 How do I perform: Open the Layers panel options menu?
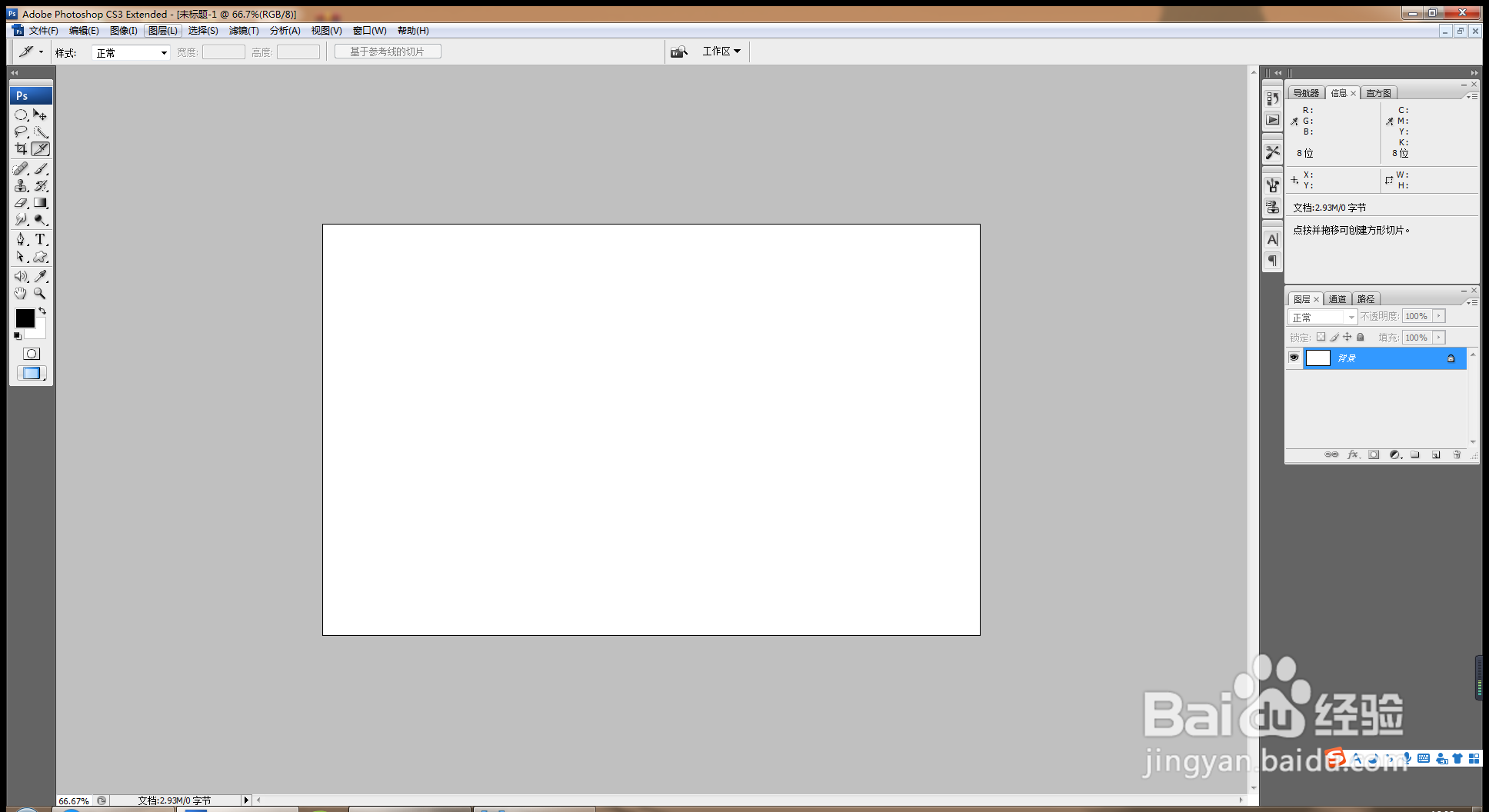(x=1471, y=302)
